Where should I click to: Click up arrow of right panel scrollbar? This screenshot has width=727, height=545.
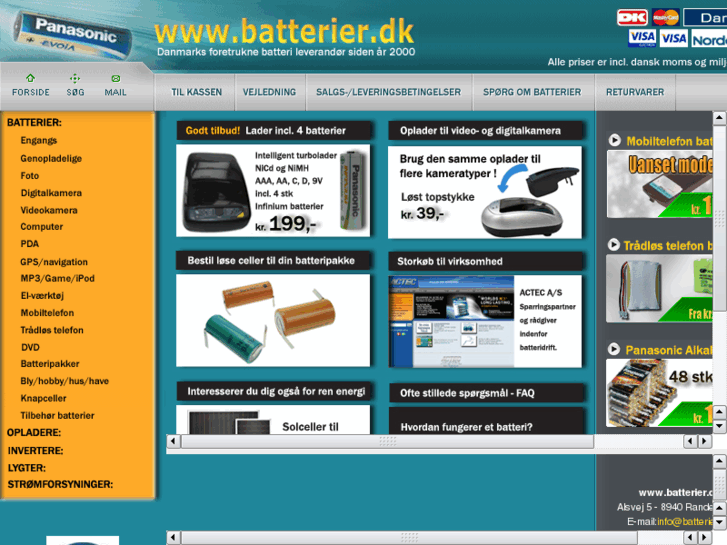pos(719,118)
